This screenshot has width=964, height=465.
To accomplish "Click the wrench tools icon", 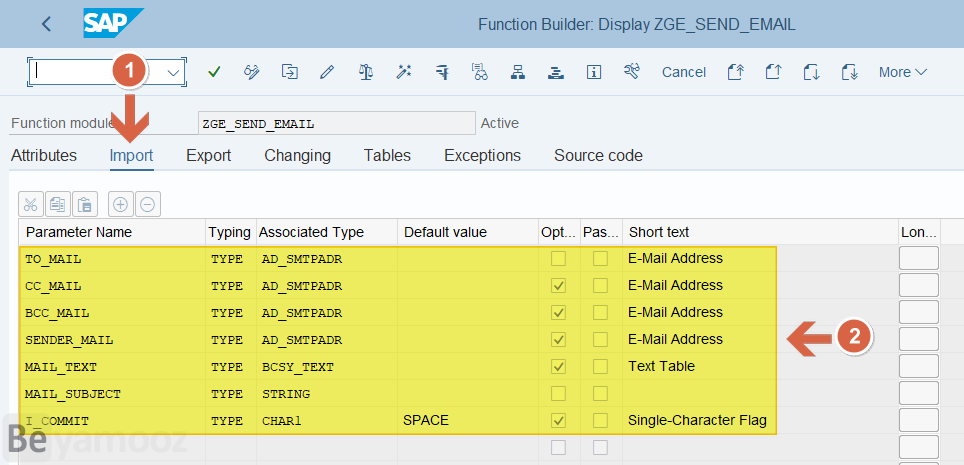I will point(631,71).
